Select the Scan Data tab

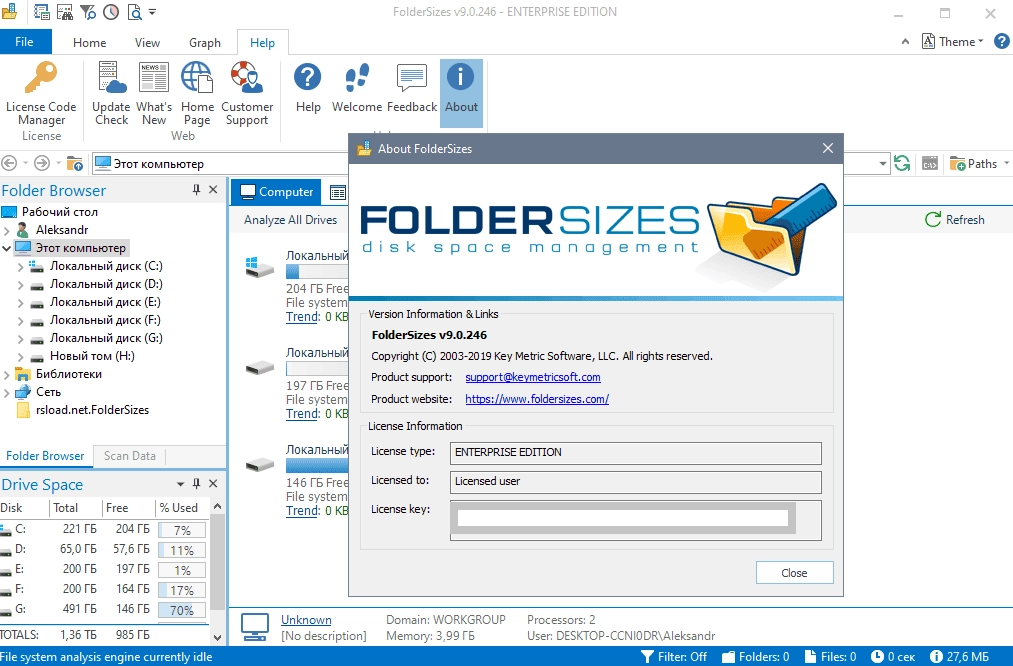[130, 455]
